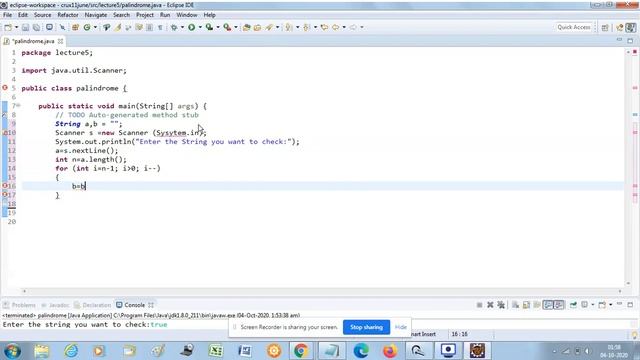The height and width of the screenshot is (360, 640).
Task: Click the editor horizontal scrollbar
Action: 322,291
